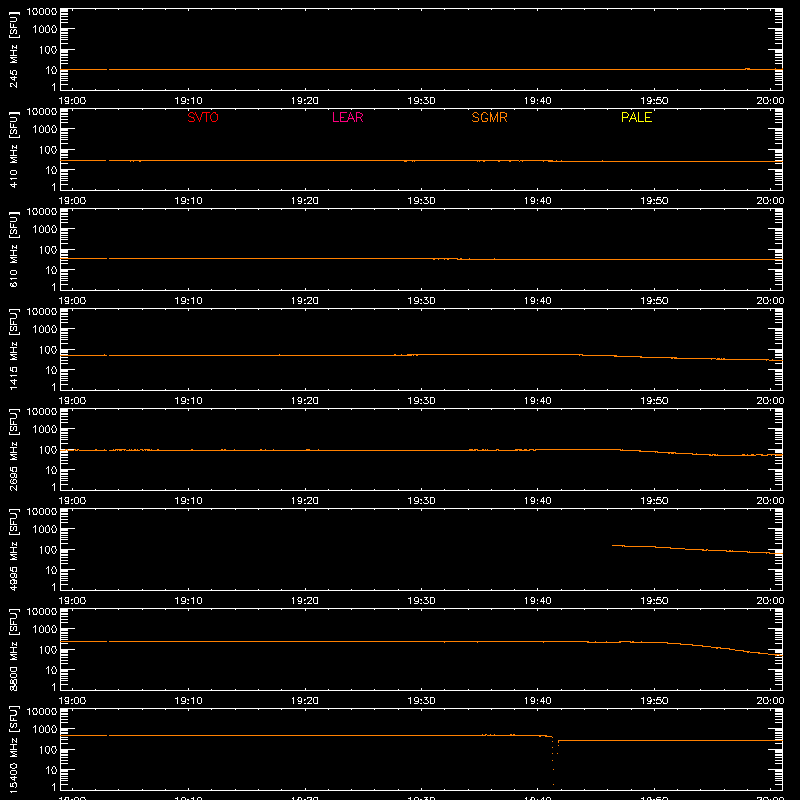Click the 19:40 tick label below 610 MHz plot
This screenshot has height=800, width=800.
tap(537, 301)
